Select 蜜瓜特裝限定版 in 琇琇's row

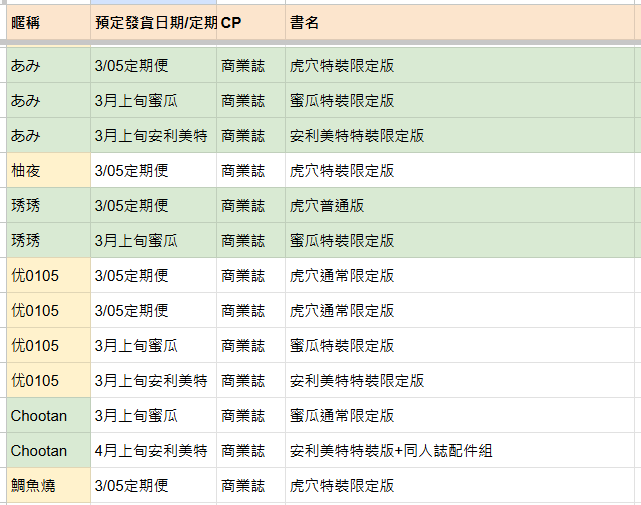(460, 240)
